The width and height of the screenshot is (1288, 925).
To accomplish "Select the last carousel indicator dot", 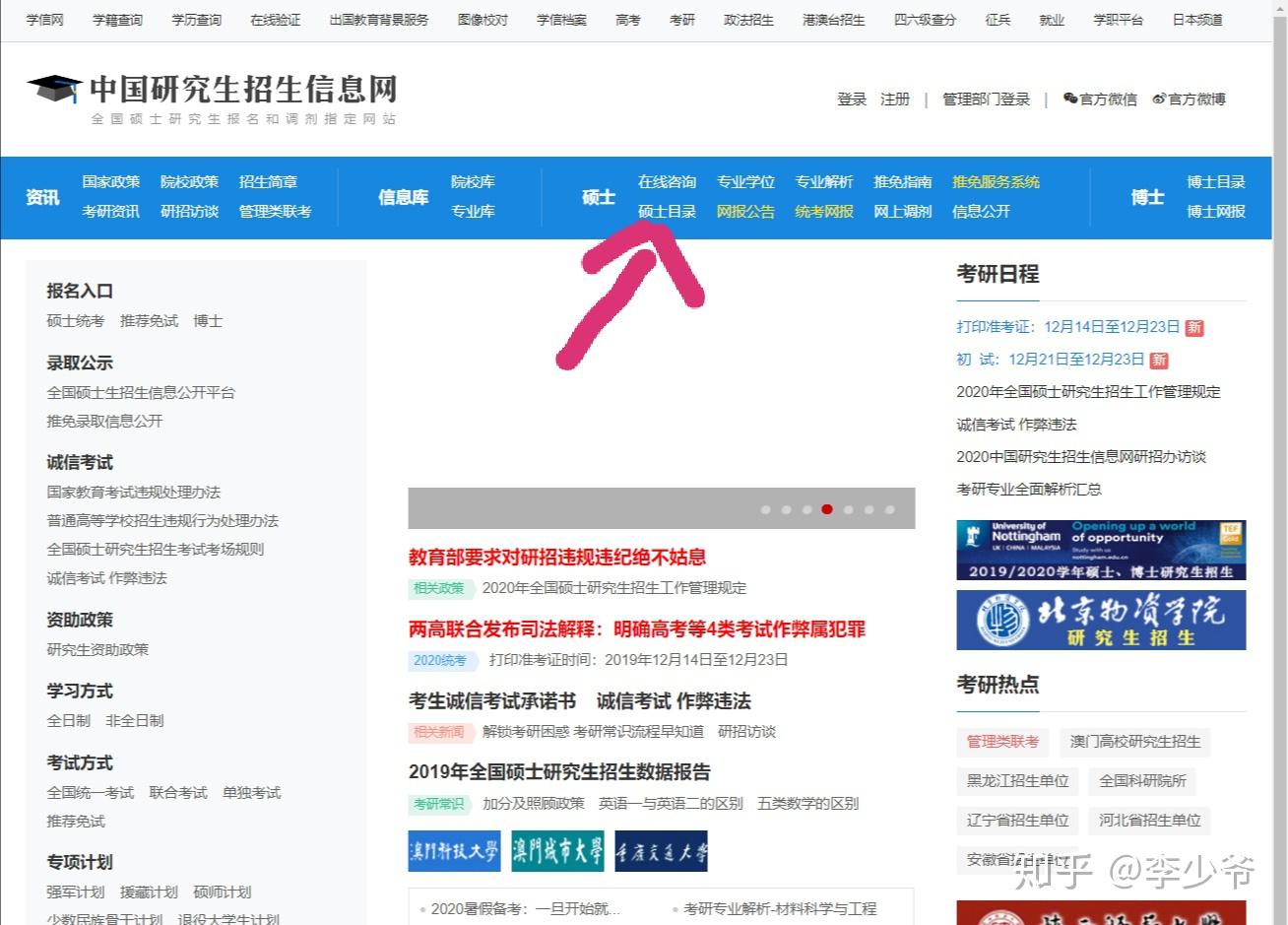I will coord(889,509).
